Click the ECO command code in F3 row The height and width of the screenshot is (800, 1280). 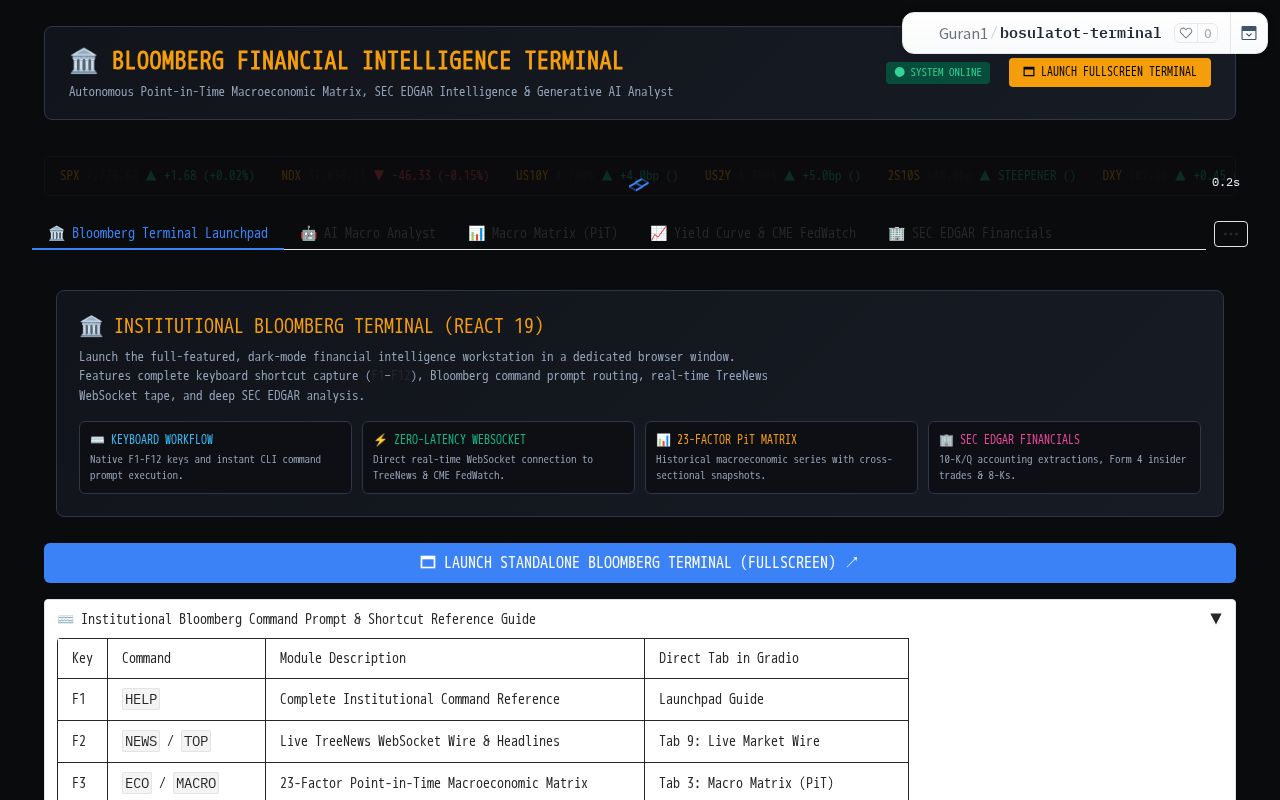137,783
